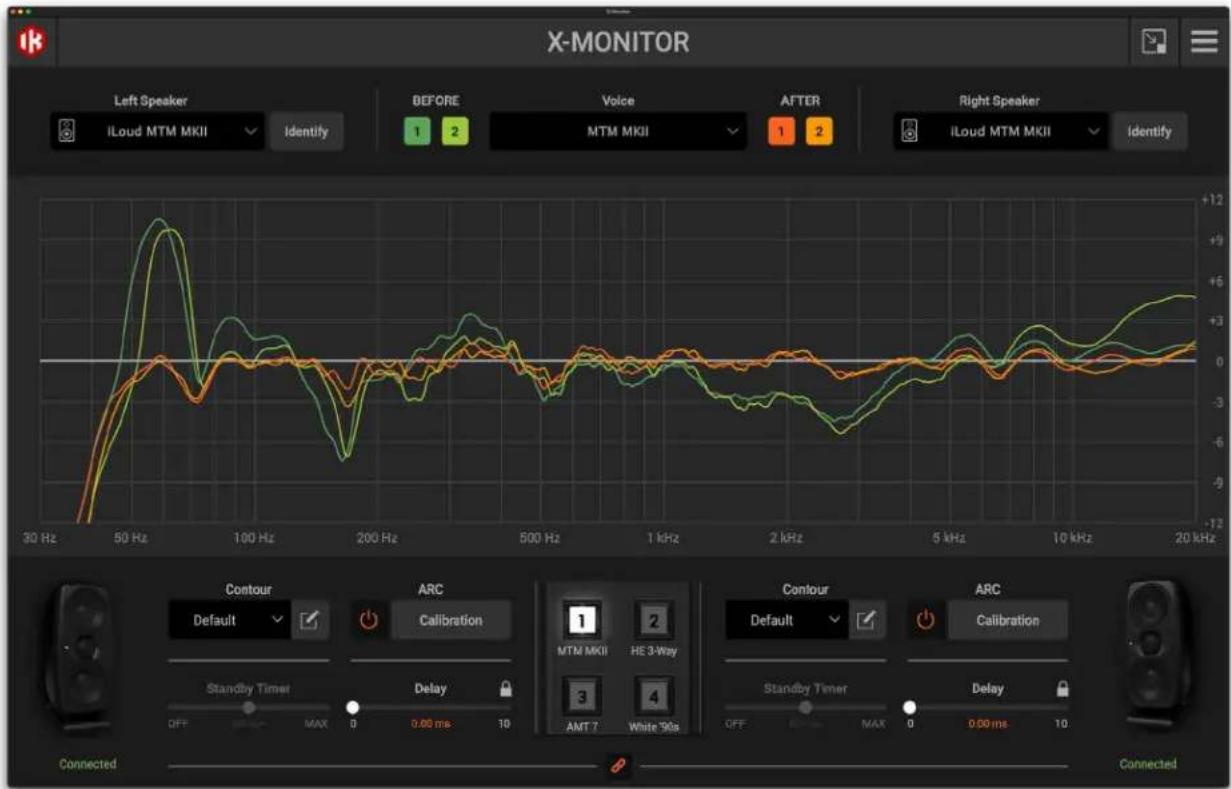Start right speaker ARC Calibration
1231x789 pixels.
point(1007,621)
